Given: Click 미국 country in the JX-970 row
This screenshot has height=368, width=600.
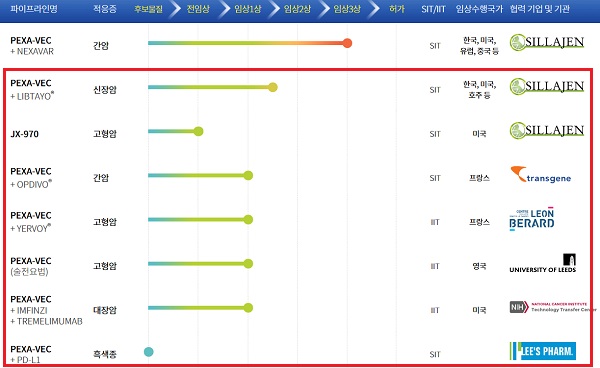Looking at the screenshot, I should [x=479, y=134].
